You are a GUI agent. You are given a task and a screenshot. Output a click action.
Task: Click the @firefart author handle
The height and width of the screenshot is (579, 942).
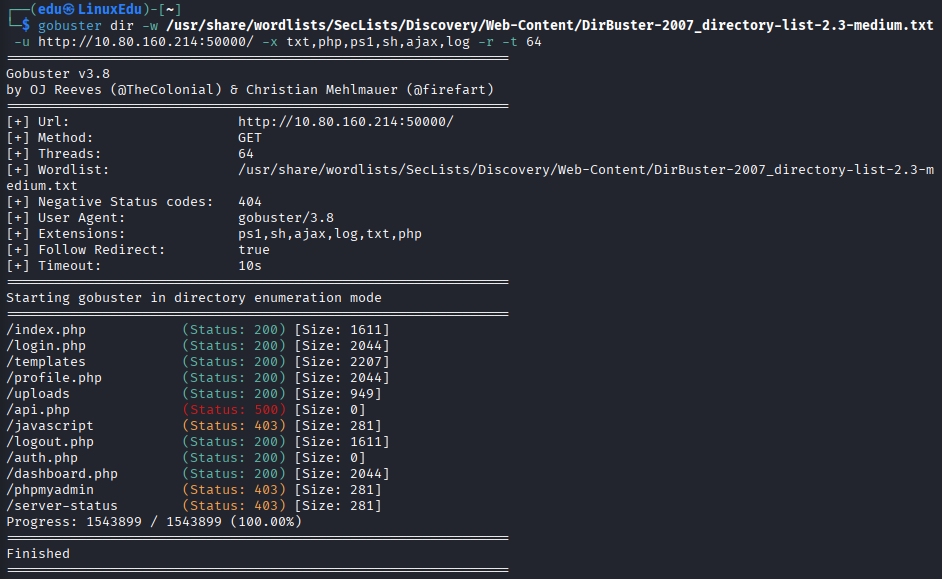450,89
